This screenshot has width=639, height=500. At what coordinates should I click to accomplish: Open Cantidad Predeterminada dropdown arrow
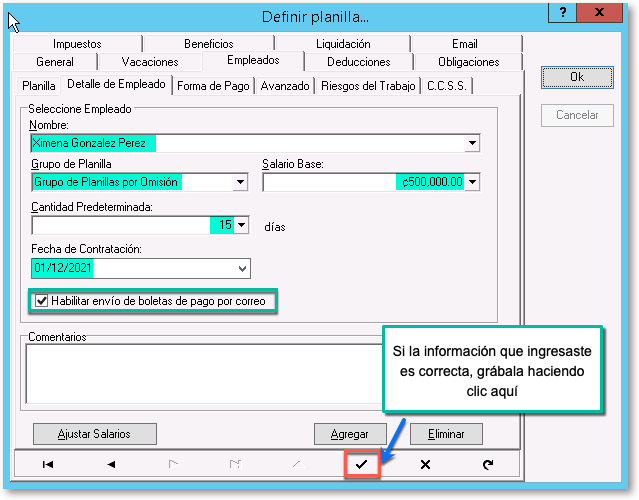click(x=242, y=225)
